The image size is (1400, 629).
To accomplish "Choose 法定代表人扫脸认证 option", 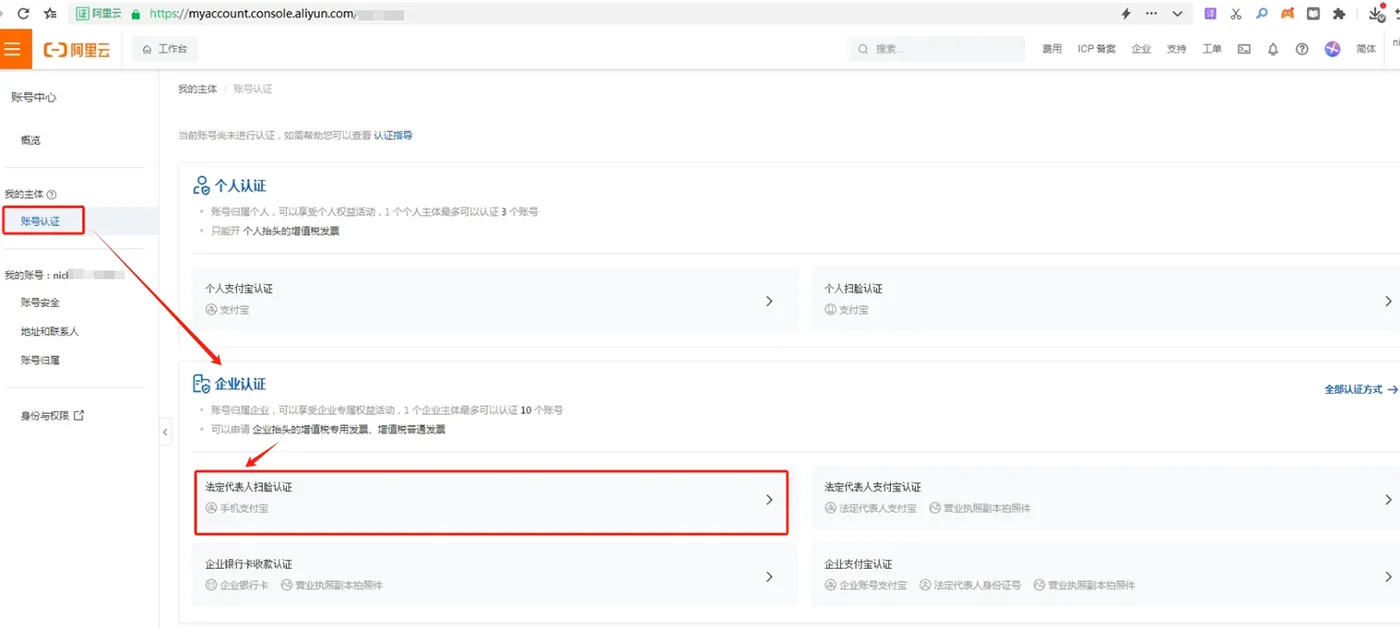I will pos(490,502).
